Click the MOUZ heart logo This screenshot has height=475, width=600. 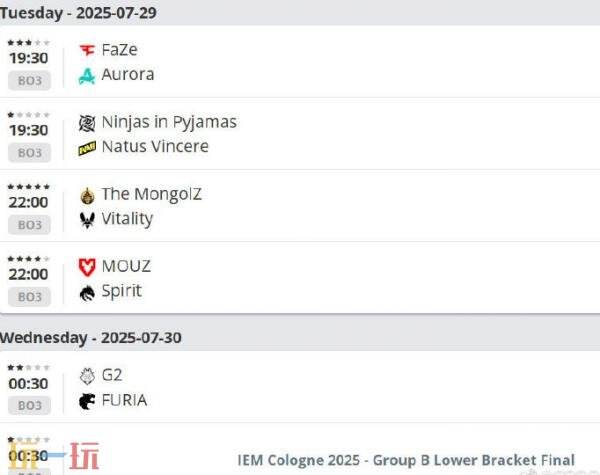pos(87,267)
